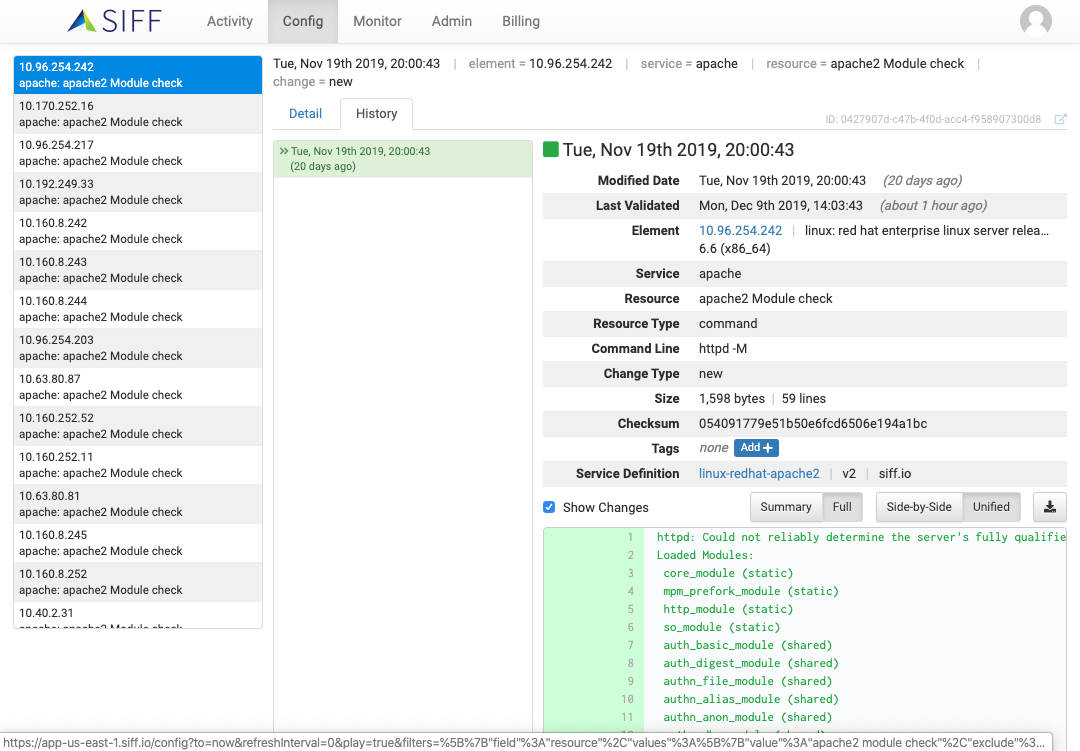Image resolution: width=1080 pixels, height=751 pixels.
Task: Select list item 10.96.254.217
Action: [x=138, y=153]
